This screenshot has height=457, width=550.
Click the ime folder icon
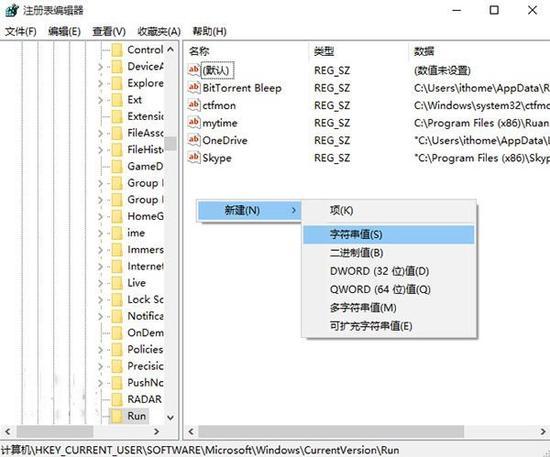point(117,233)
